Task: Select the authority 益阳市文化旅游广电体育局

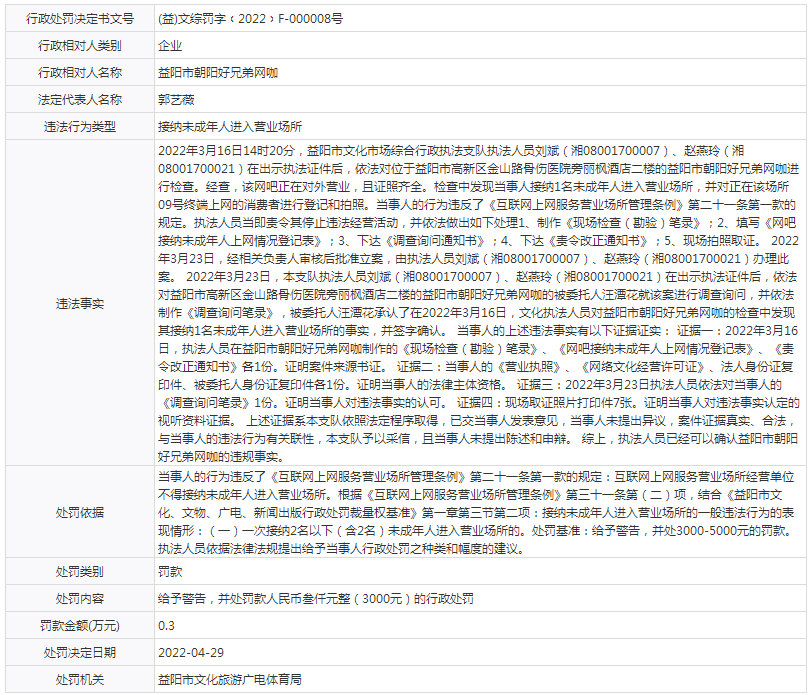Action: [x=230, y=680]
